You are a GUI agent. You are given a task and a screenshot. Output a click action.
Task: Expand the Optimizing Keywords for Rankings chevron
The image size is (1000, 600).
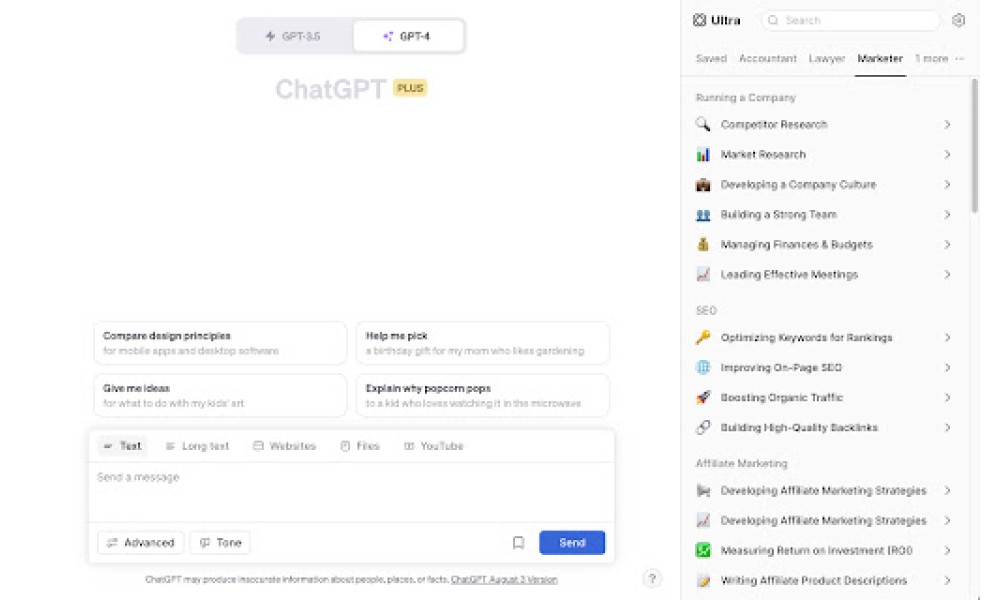point(947,337)
